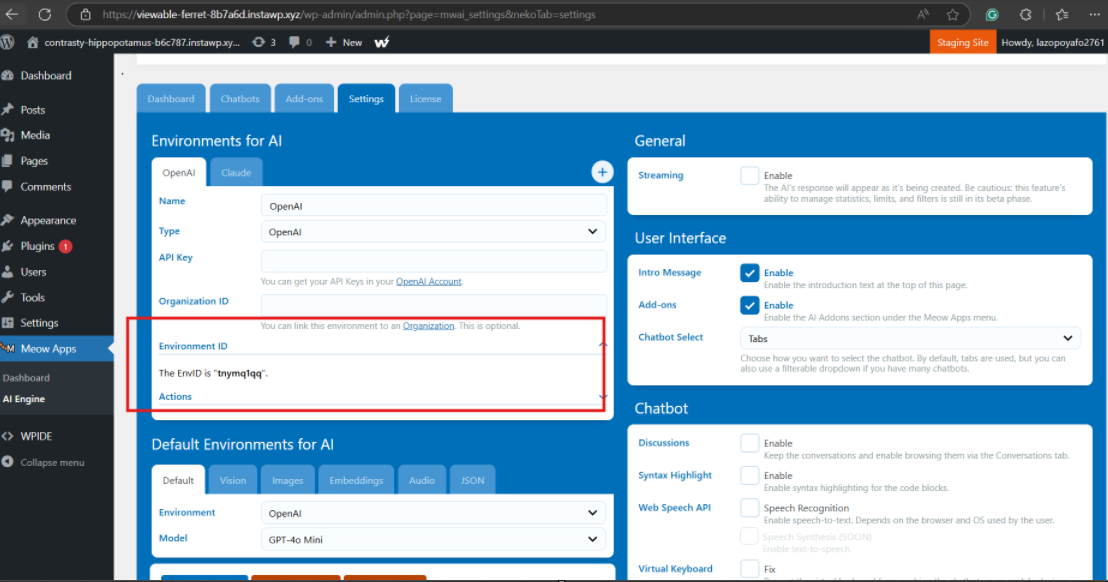The image size is (1108, 582).
Task: Collapse the Environment ID section
Action: (602, 345)
